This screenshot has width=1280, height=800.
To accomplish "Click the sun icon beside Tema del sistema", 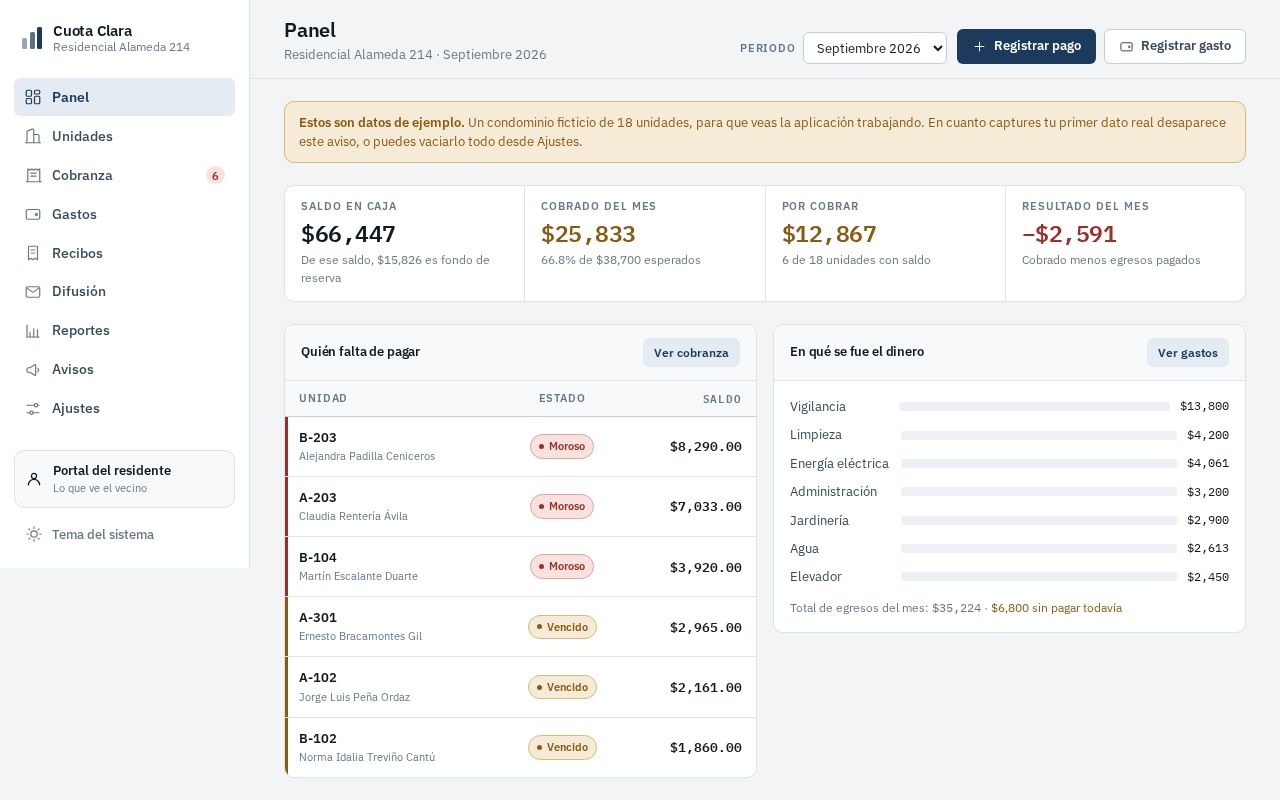I will pos(34,534).
